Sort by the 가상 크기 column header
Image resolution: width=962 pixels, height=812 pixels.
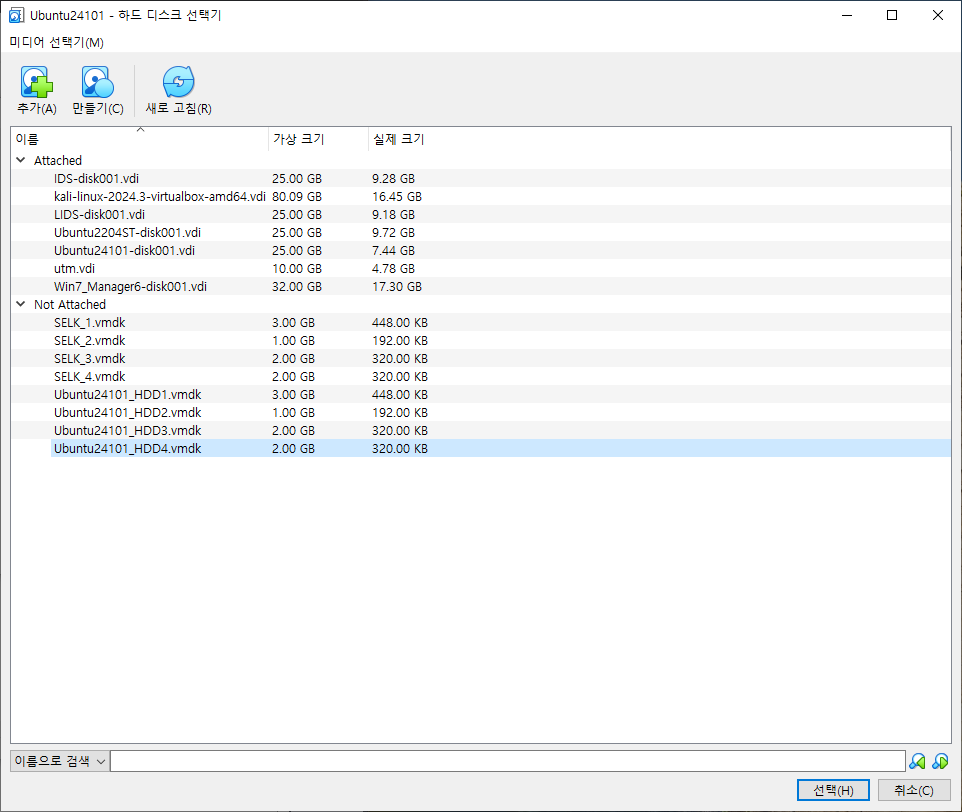[318, 139]
